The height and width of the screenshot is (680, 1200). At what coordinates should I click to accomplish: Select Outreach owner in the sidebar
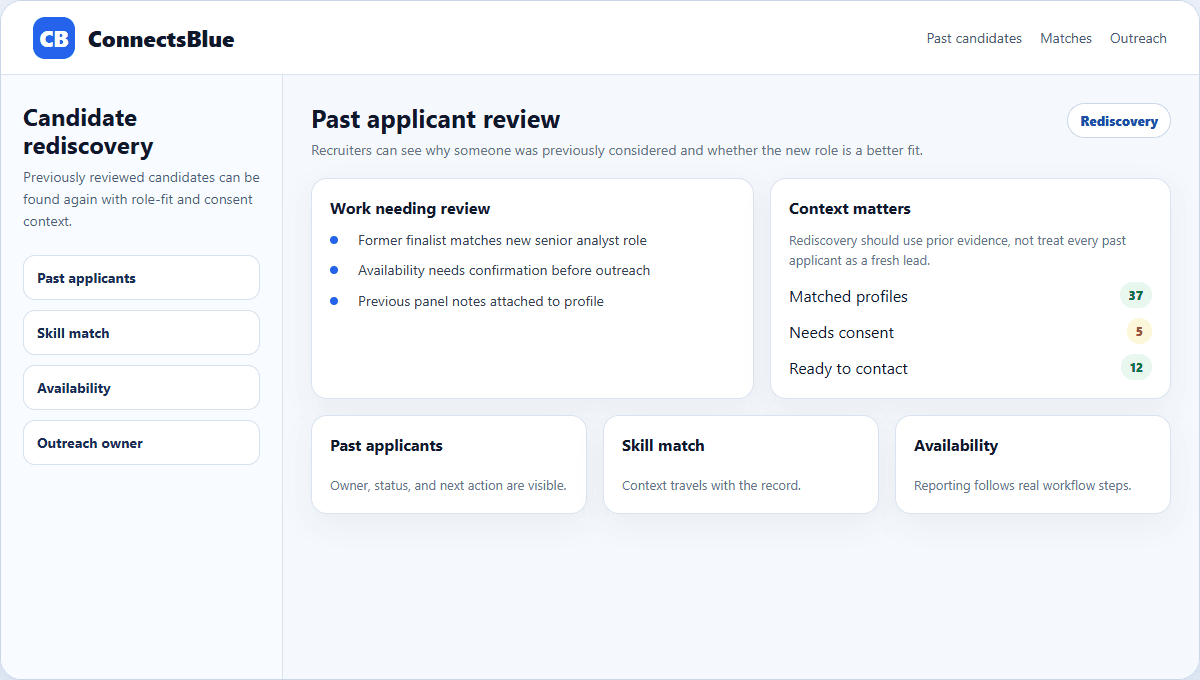coord(141,443)
